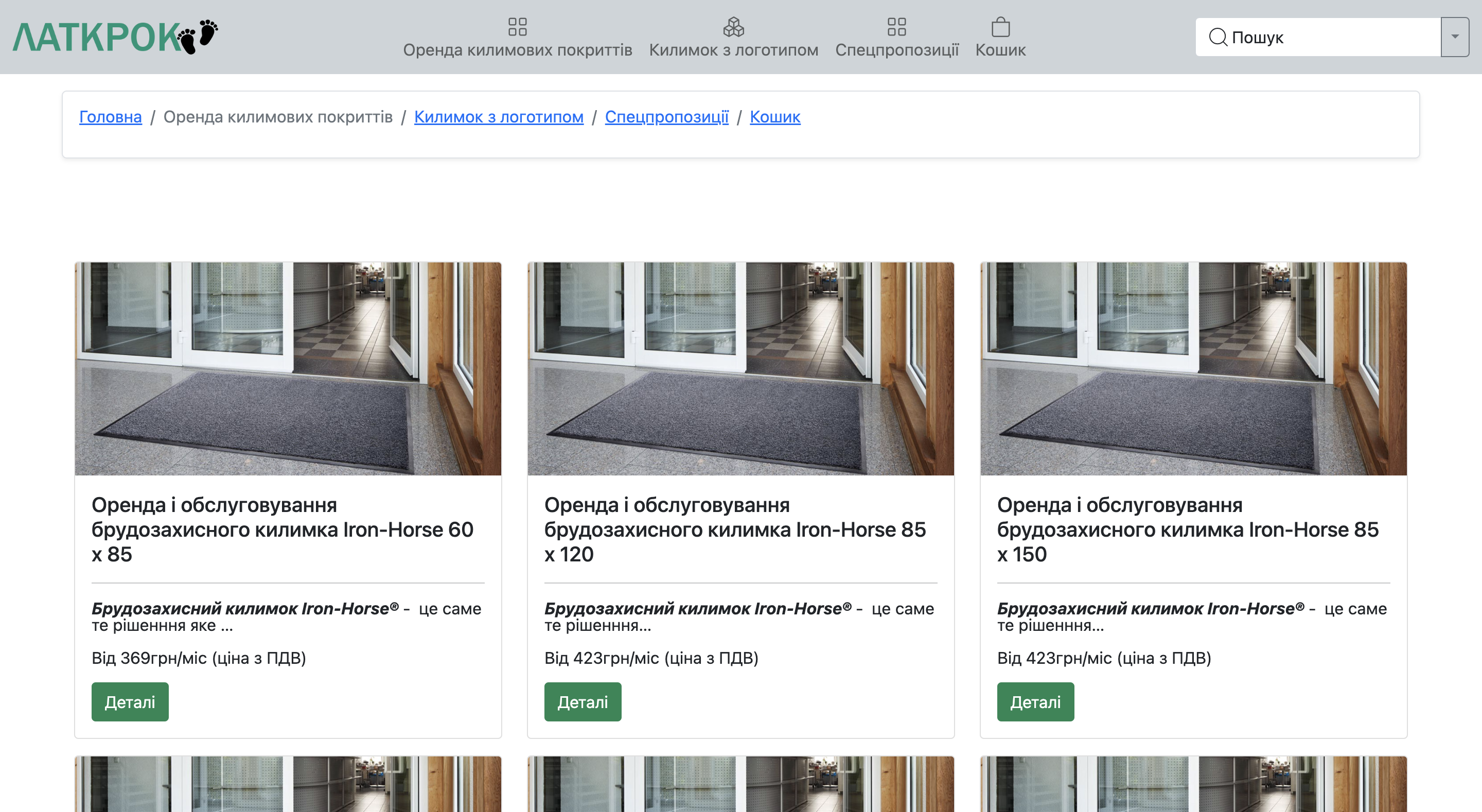
Task: Click title of Iron-Horse 85 x 120 card
Action: (735, 529)
